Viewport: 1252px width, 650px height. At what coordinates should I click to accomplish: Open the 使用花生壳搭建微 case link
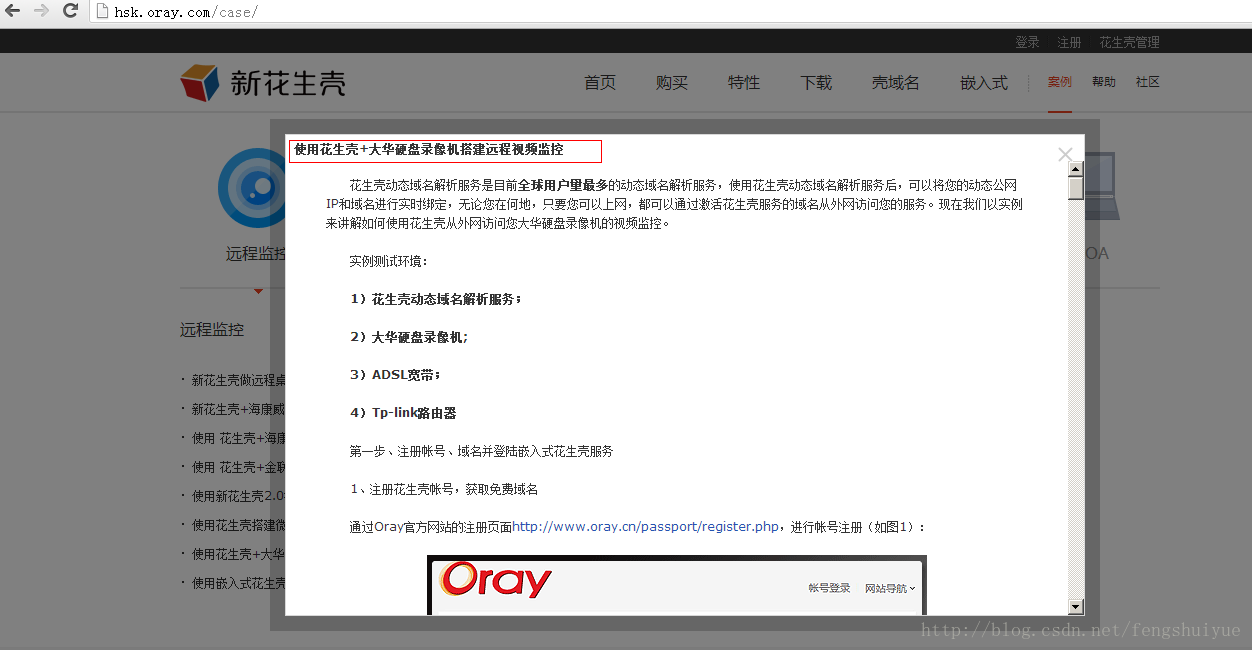tap(239, 525)
